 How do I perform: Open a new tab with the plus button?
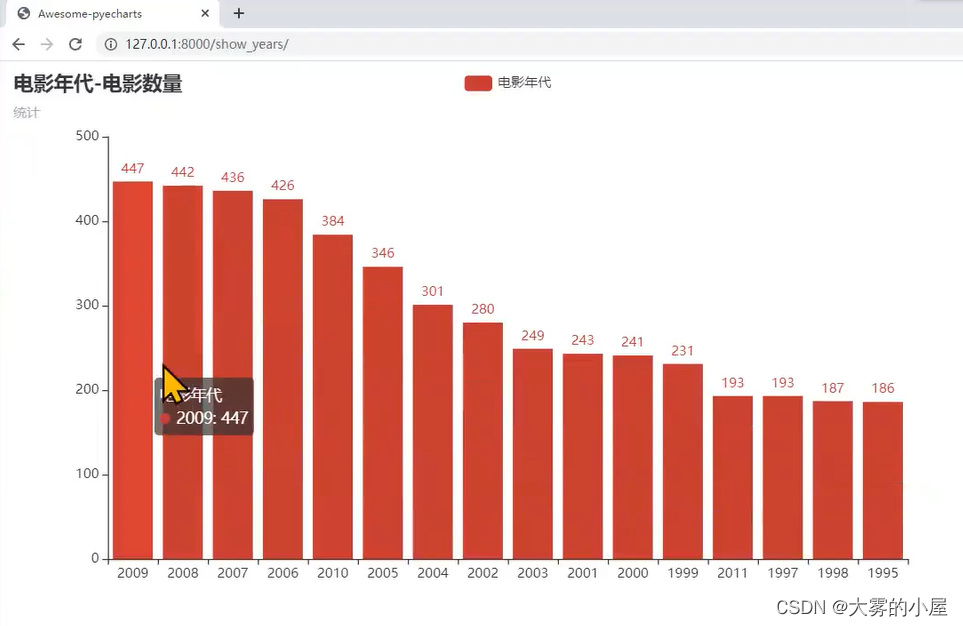coord(239,13)
